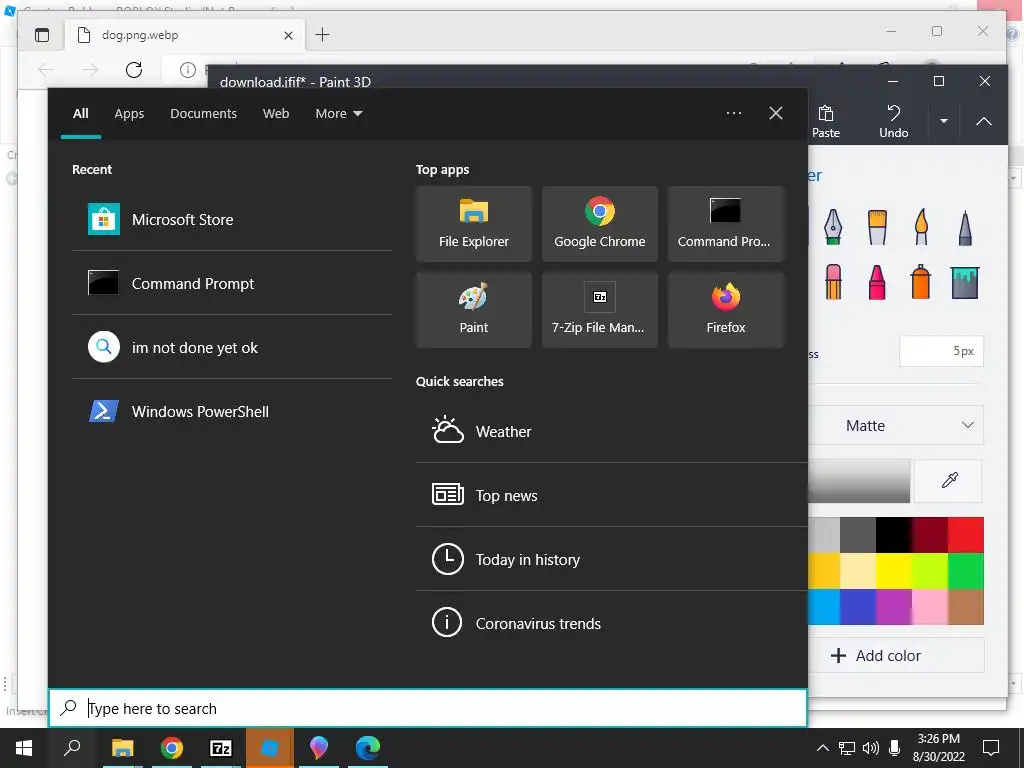1024x768 pixels.
Task: Select the calligraphy pen brush
Action: pos(833,227)
